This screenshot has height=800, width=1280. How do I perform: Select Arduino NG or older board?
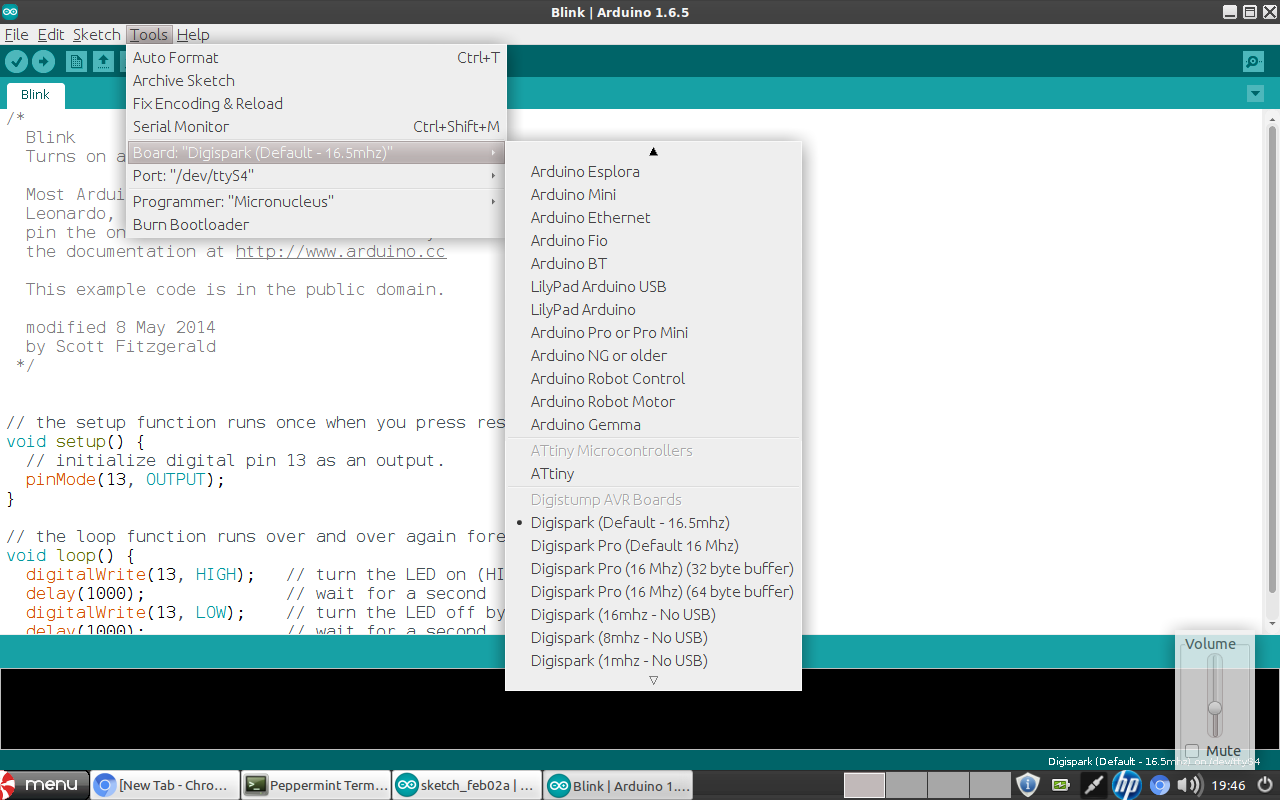click(x=654, y=355)
